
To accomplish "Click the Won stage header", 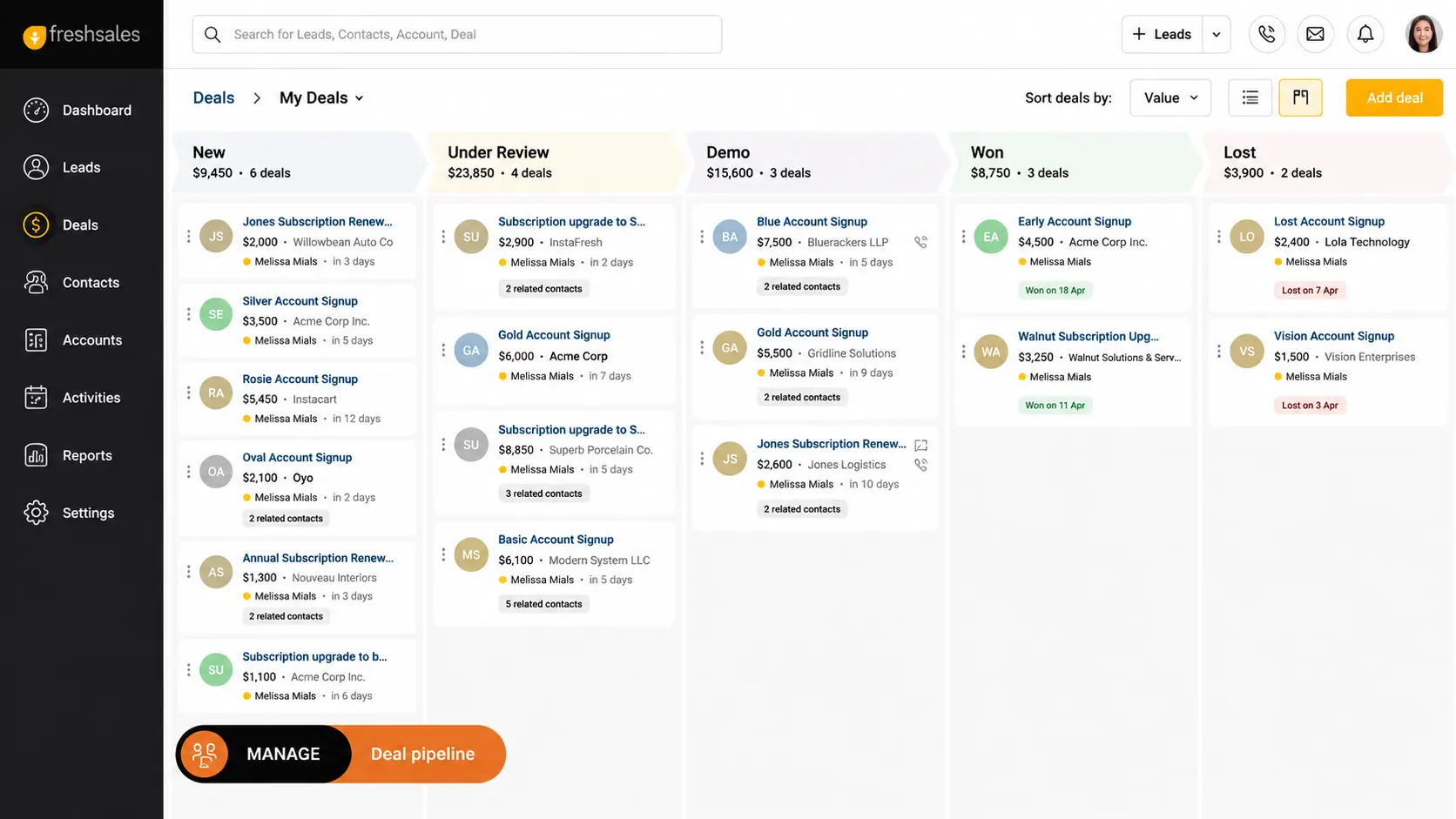I will point(1075,162).
